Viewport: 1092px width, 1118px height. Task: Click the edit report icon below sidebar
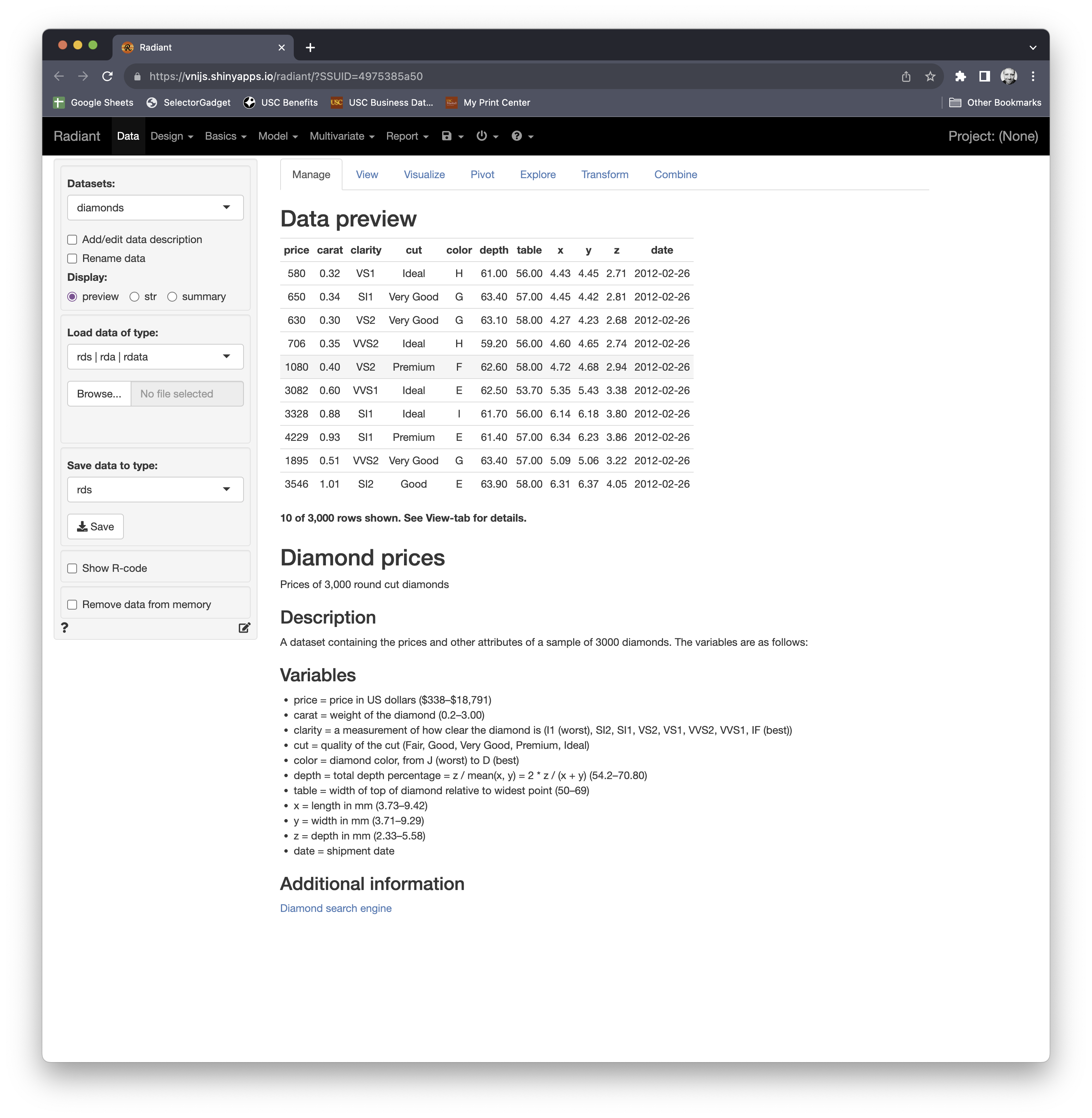(x=244, y=628)
